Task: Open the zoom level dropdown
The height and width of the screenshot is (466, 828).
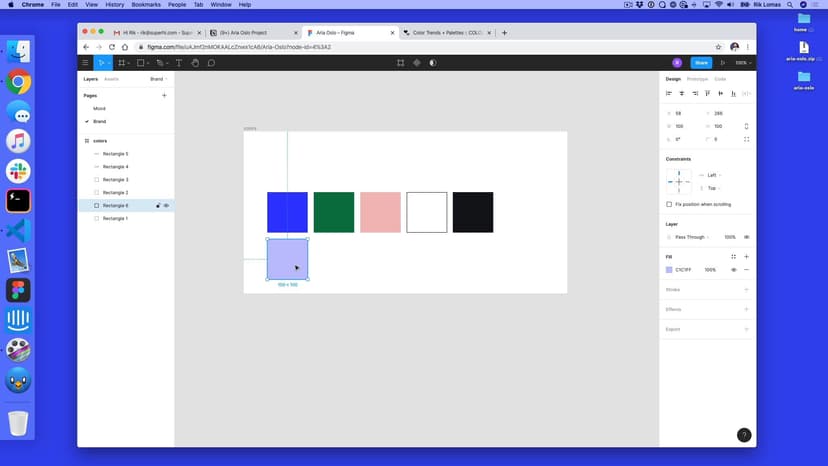Action: [x=741, y=63]
